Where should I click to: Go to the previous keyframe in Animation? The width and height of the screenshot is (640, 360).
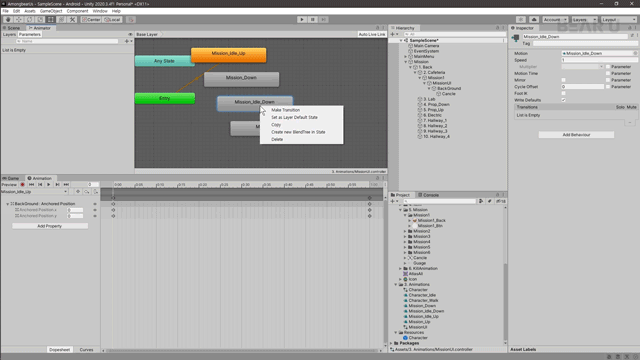tap(40, 185)
